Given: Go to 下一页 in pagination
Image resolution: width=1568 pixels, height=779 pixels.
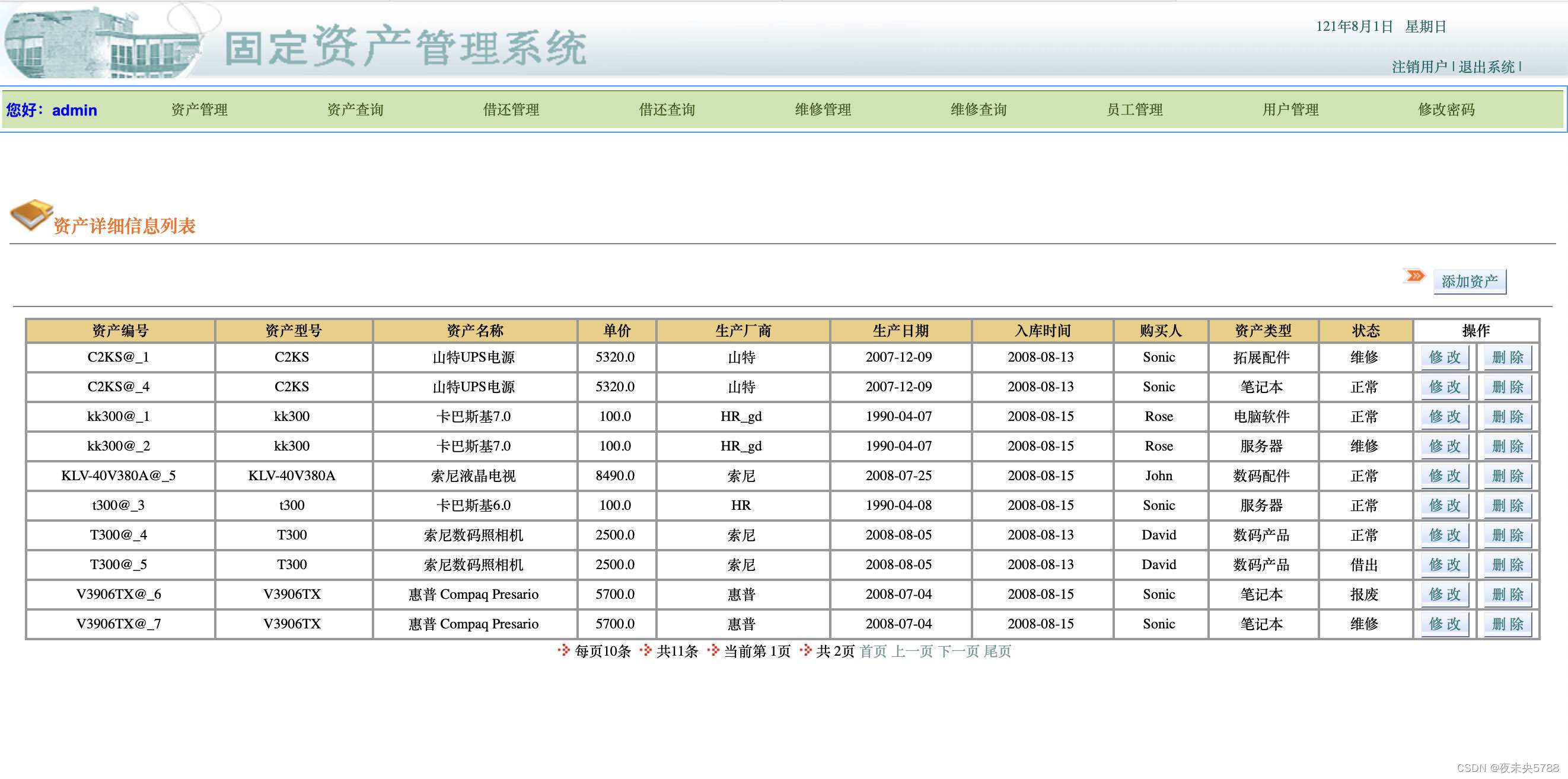Looking at the screenshot, I should (958, 651).
